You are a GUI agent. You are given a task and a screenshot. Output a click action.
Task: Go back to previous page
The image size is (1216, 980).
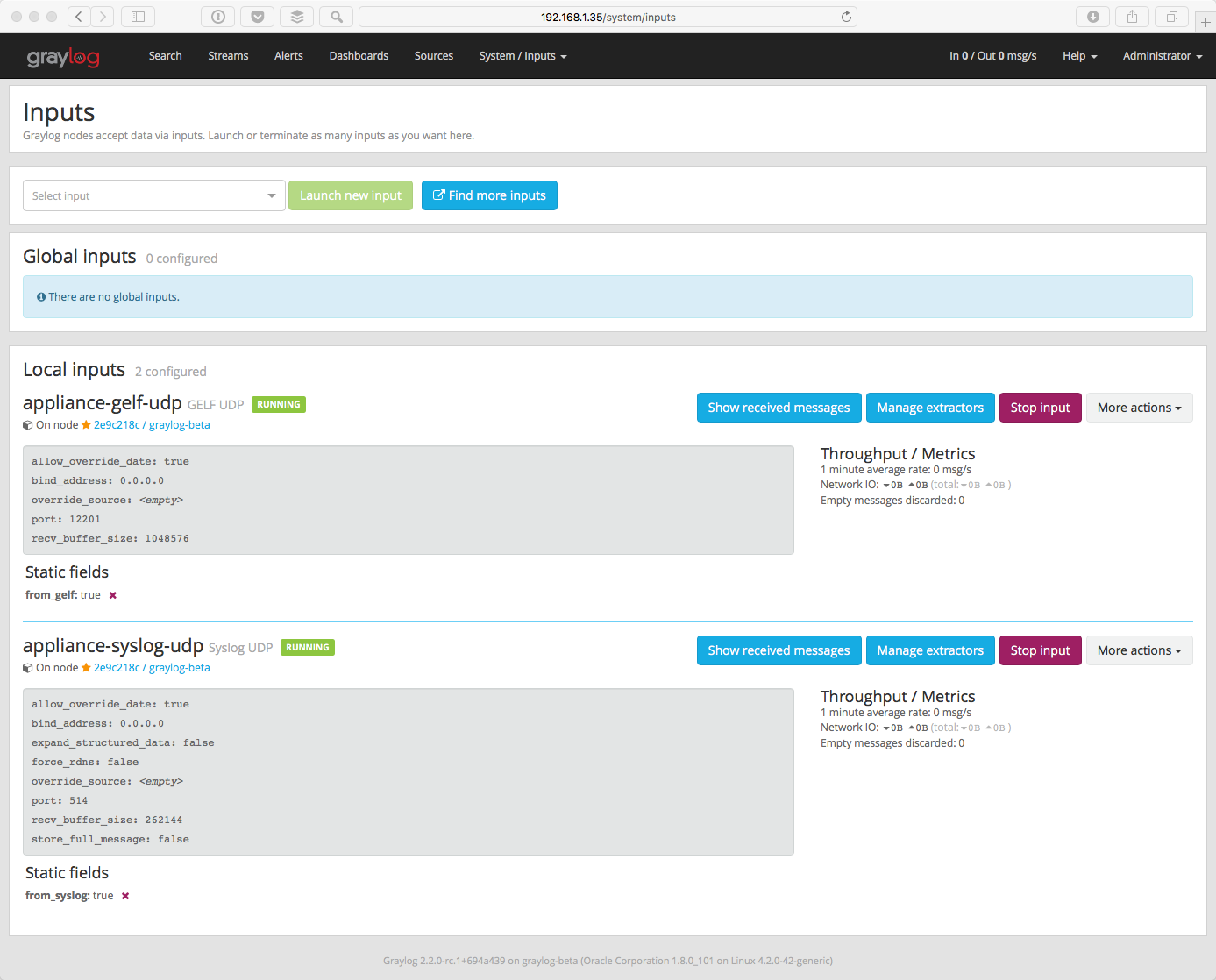click(79, 17)
